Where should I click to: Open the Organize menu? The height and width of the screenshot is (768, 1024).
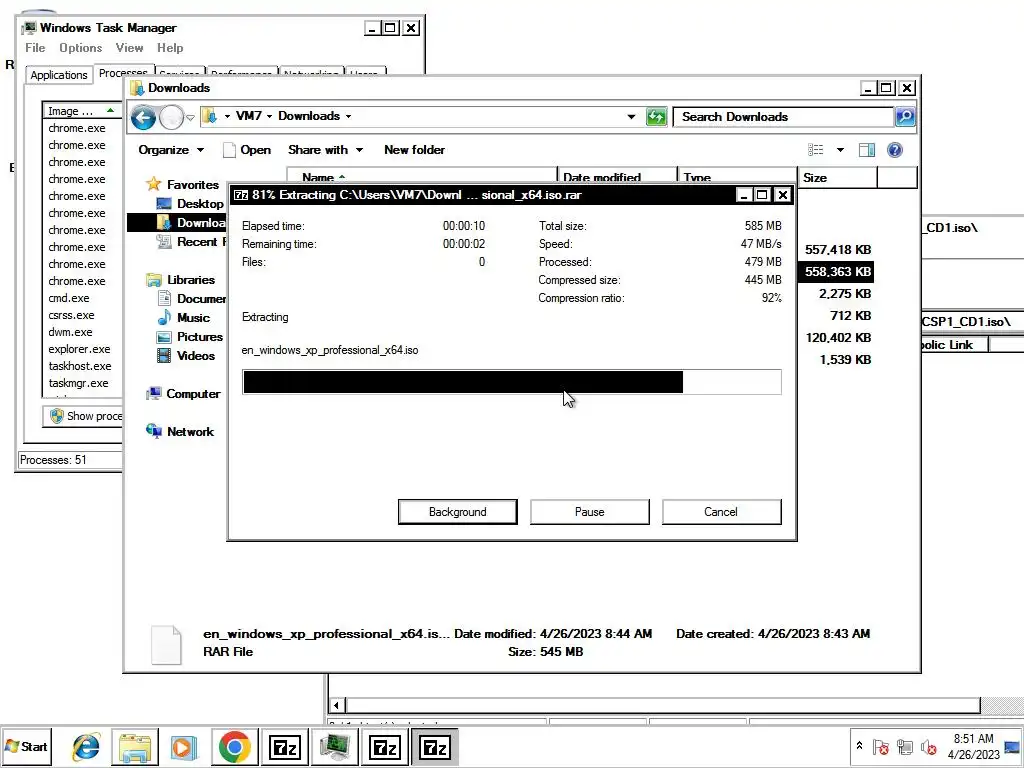point(170,150)
